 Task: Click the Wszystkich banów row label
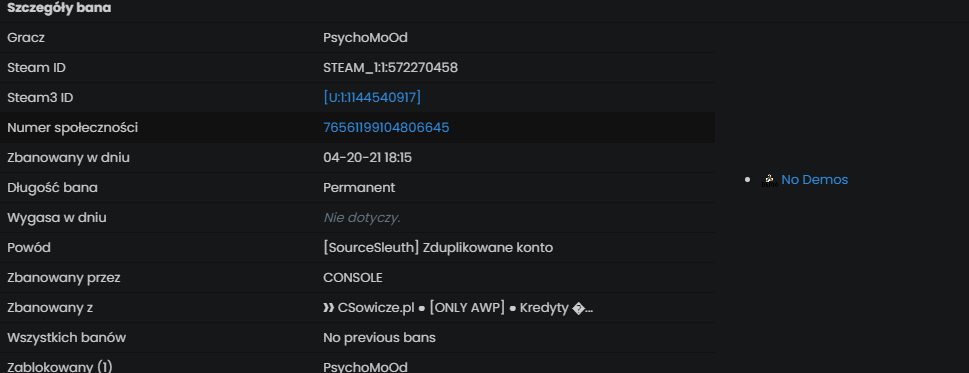pyautogui.click(x=67, y=338)
